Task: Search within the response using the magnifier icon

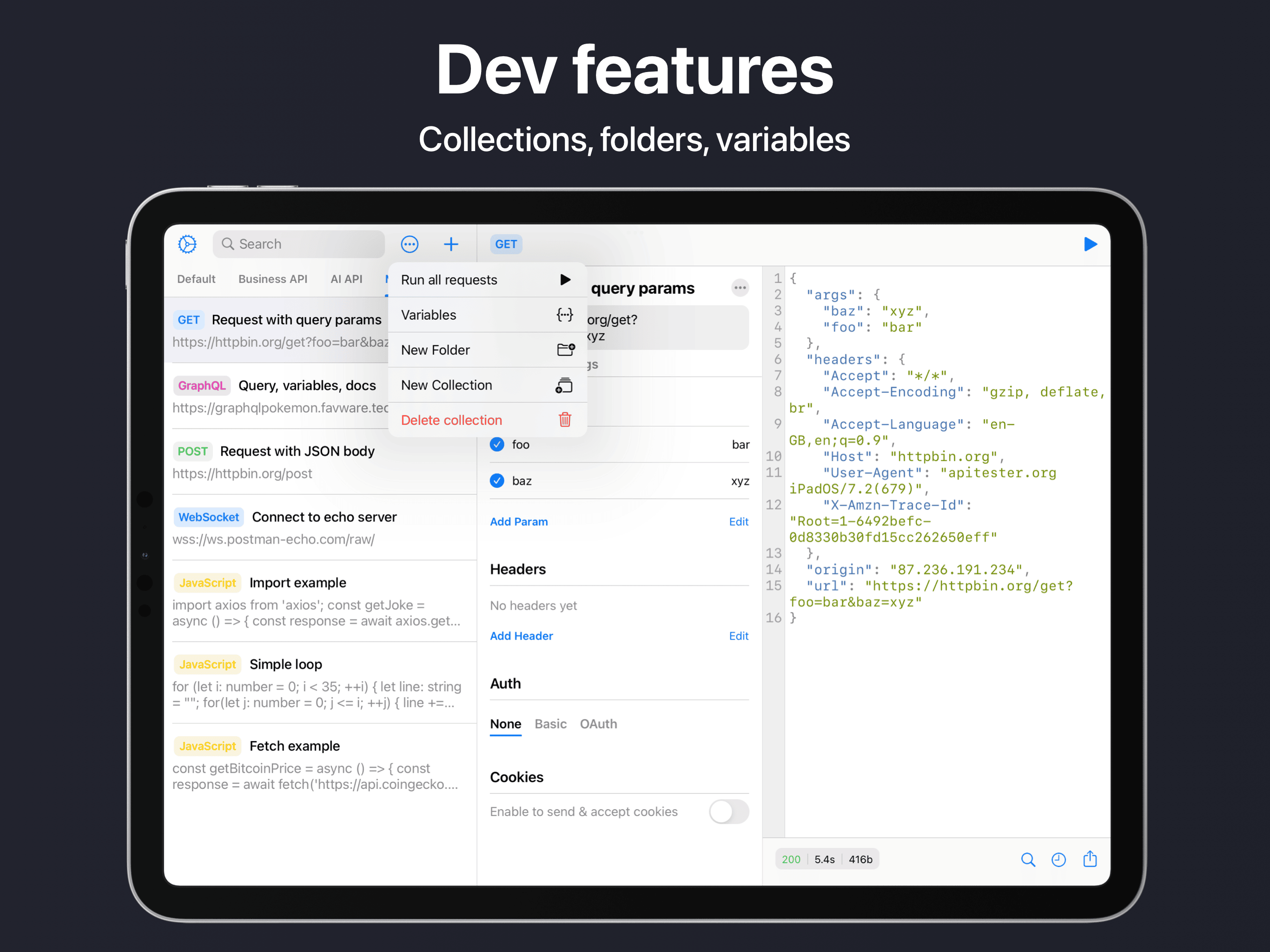Action: (1028, 859)
